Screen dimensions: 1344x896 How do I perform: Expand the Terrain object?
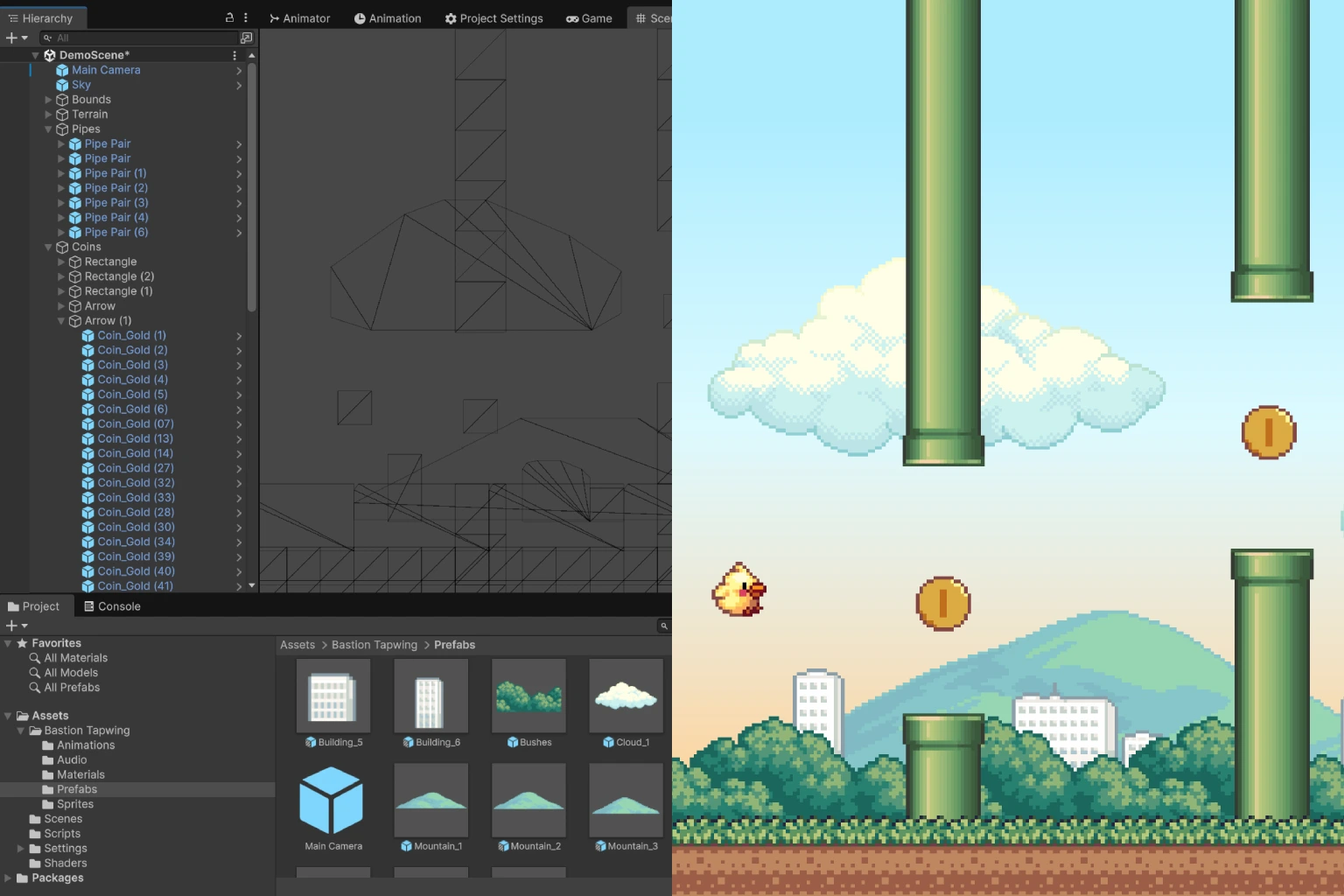coord(49,115)
